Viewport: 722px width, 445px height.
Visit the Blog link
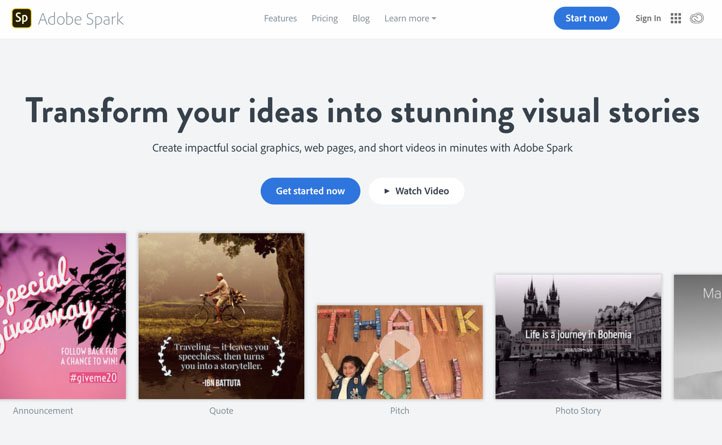[361, 18]
